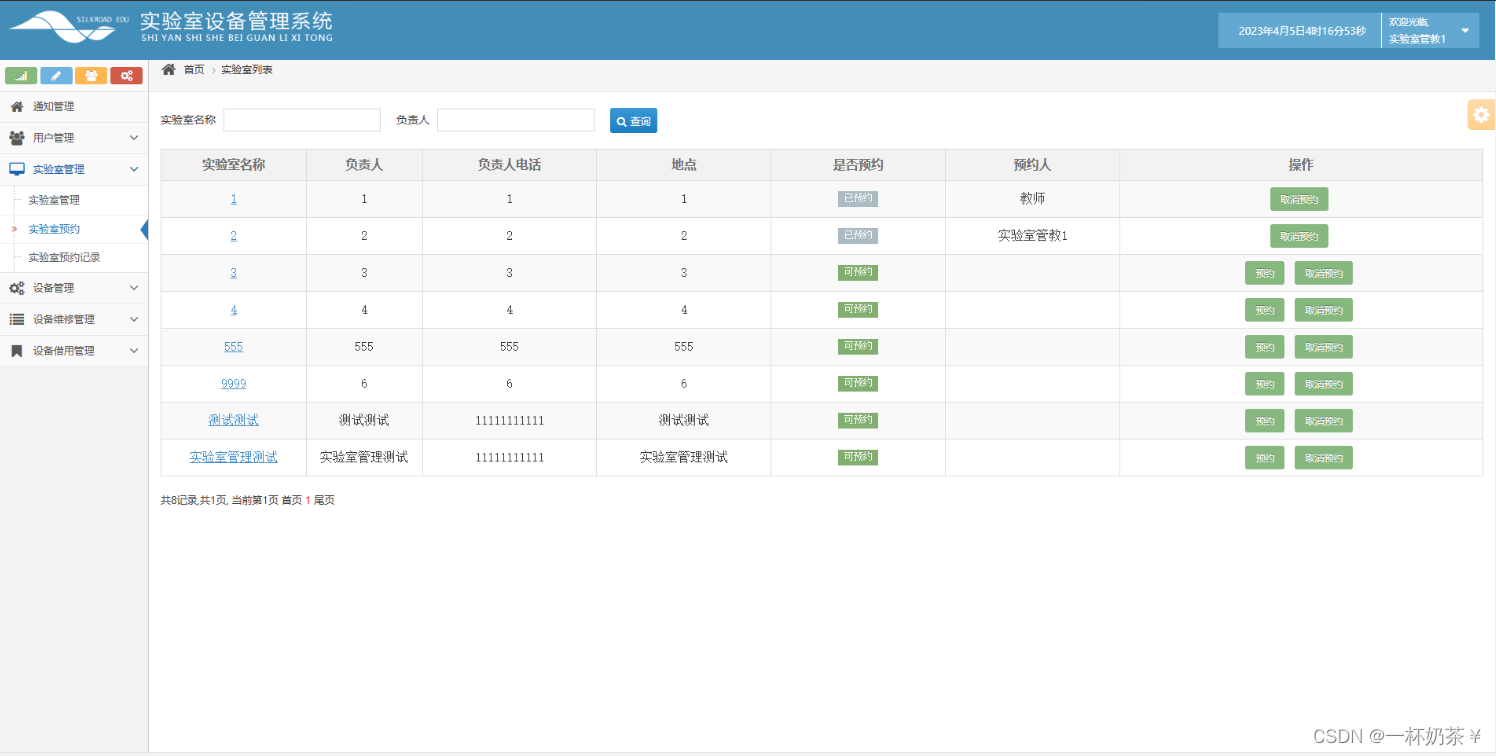Viewport: 1496px width, 756px height.
Task: Click 取消预约 button for lab 555
Action: tap(1324, 347)
